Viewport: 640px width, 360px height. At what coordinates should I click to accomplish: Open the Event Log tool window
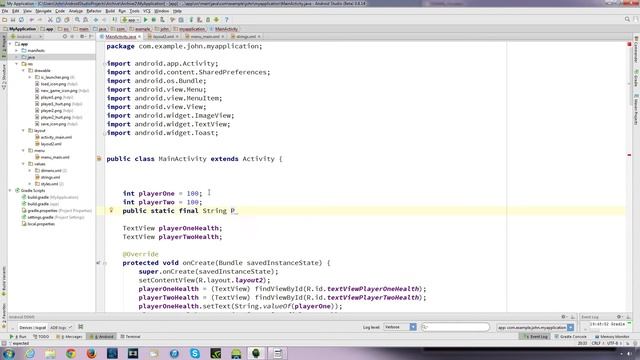[536, 336]
